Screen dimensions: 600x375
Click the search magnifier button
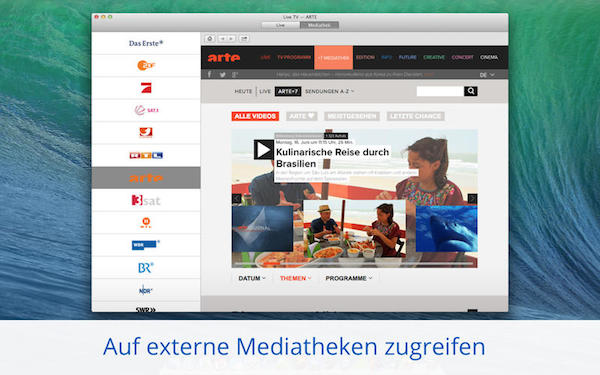click(x=471, y=91)
